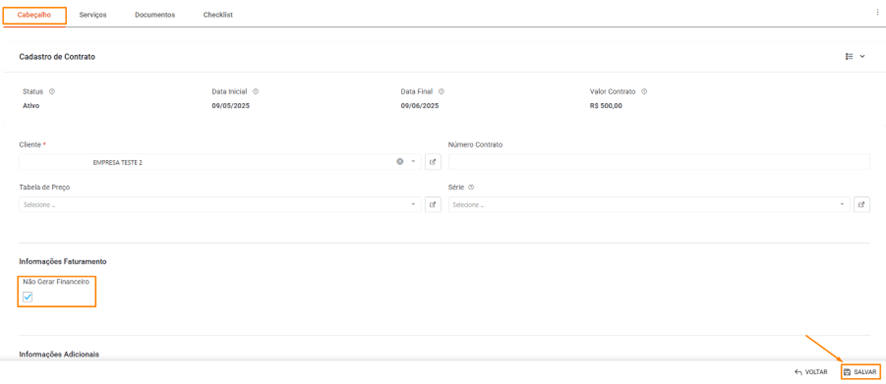Open the external link icon next to Cliente
Viewport: 886px width, 384px height.
(433, 162)
